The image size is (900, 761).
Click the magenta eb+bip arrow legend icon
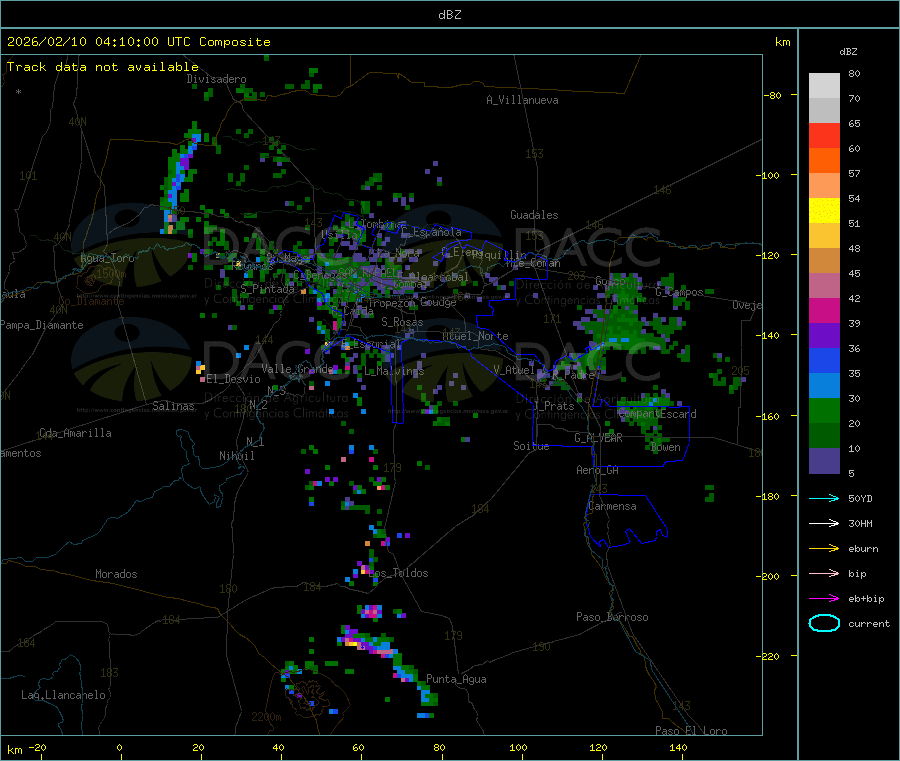[824, 598]
